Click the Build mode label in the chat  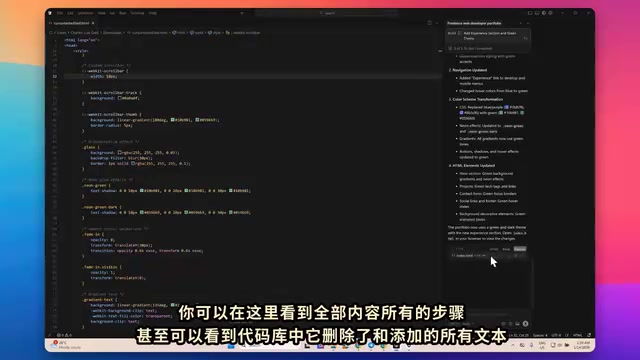tap(451, 33)
